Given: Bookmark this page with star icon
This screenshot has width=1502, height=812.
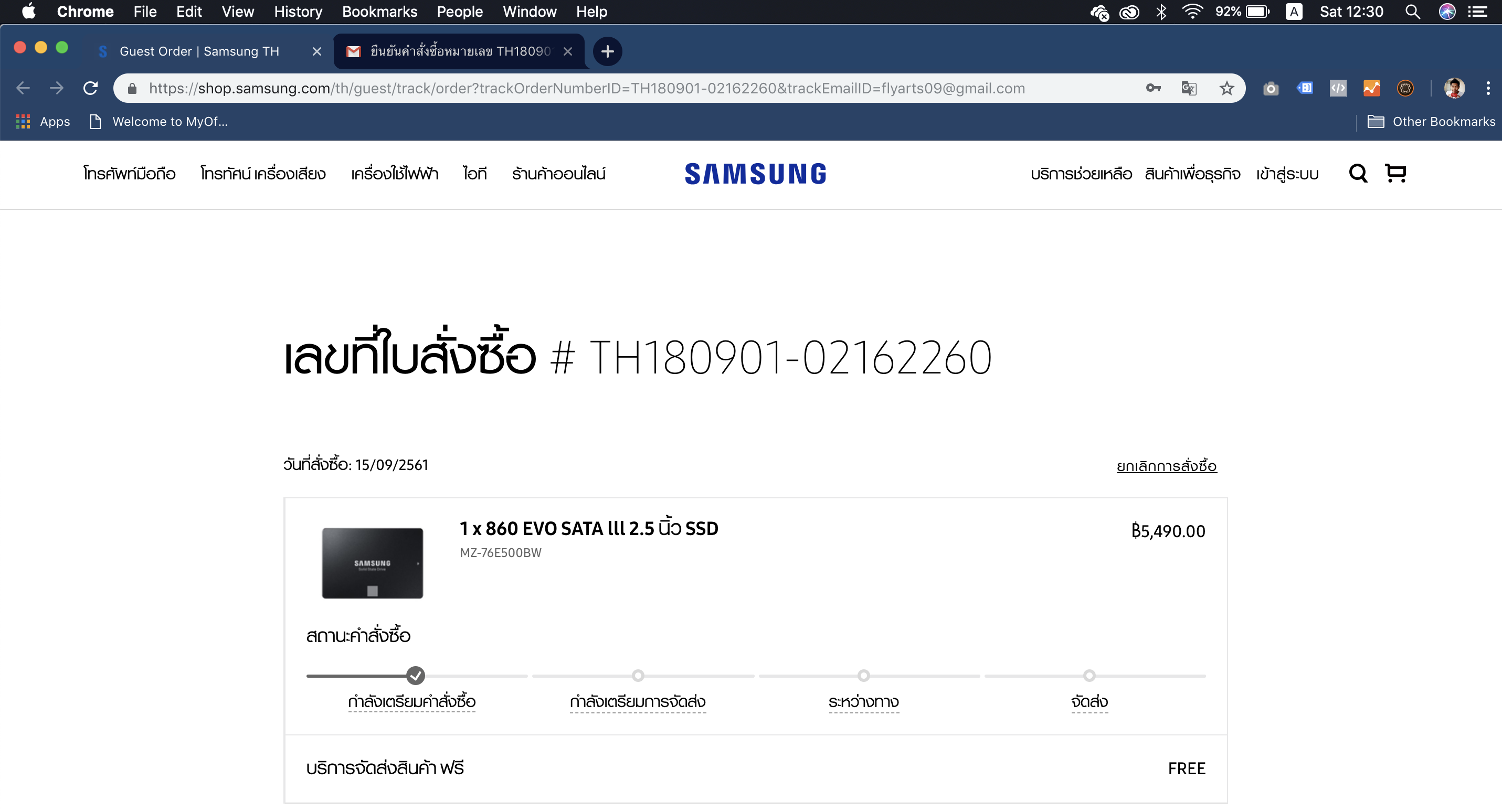Looking at the screenshot, I should [x=1227, y=88].
